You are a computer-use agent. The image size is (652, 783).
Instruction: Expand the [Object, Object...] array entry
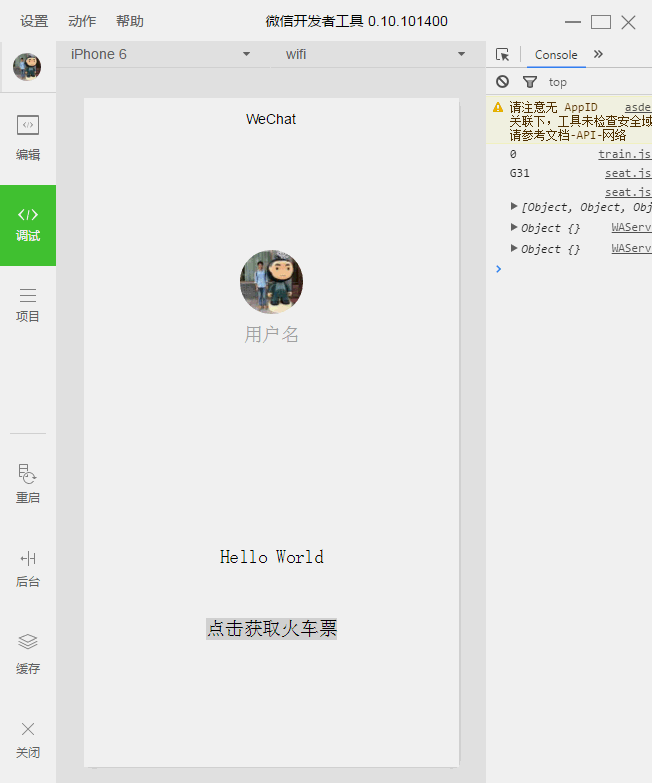(x=515, y=207)
